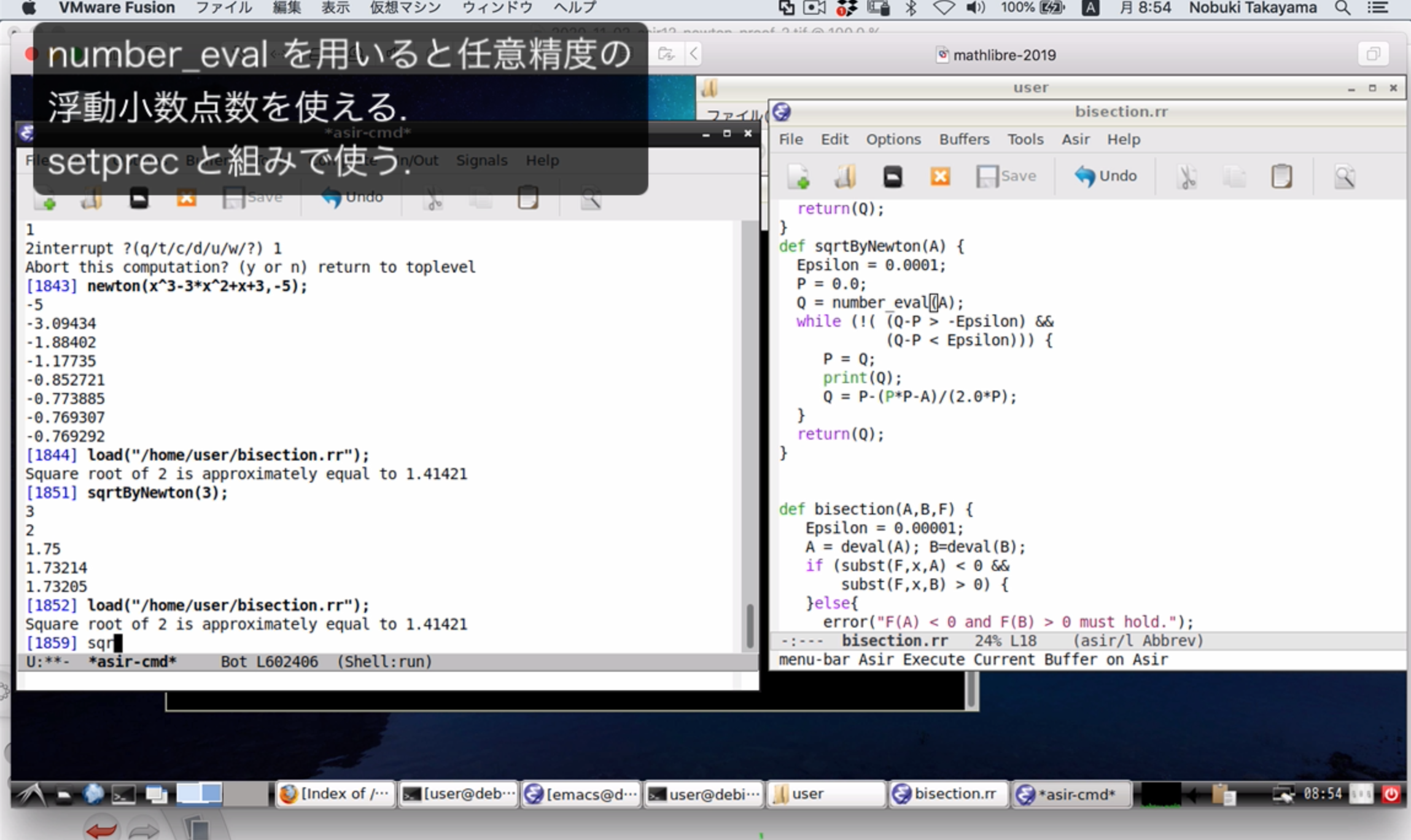
Task: Click Undo button in bisection.rr toolbar
Action: [1105, 176]
